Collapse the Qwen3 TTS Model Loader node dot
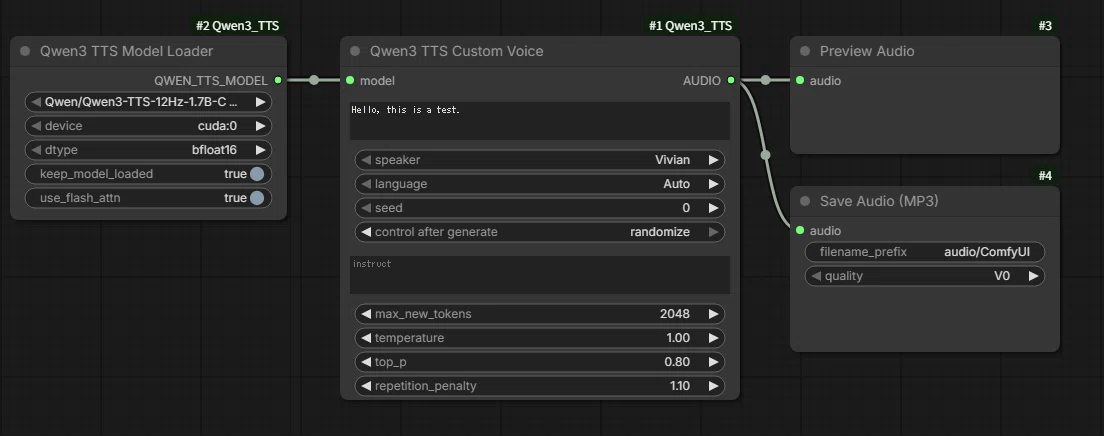The height and width of the screenshot is (436, 1104). [25, 51]
